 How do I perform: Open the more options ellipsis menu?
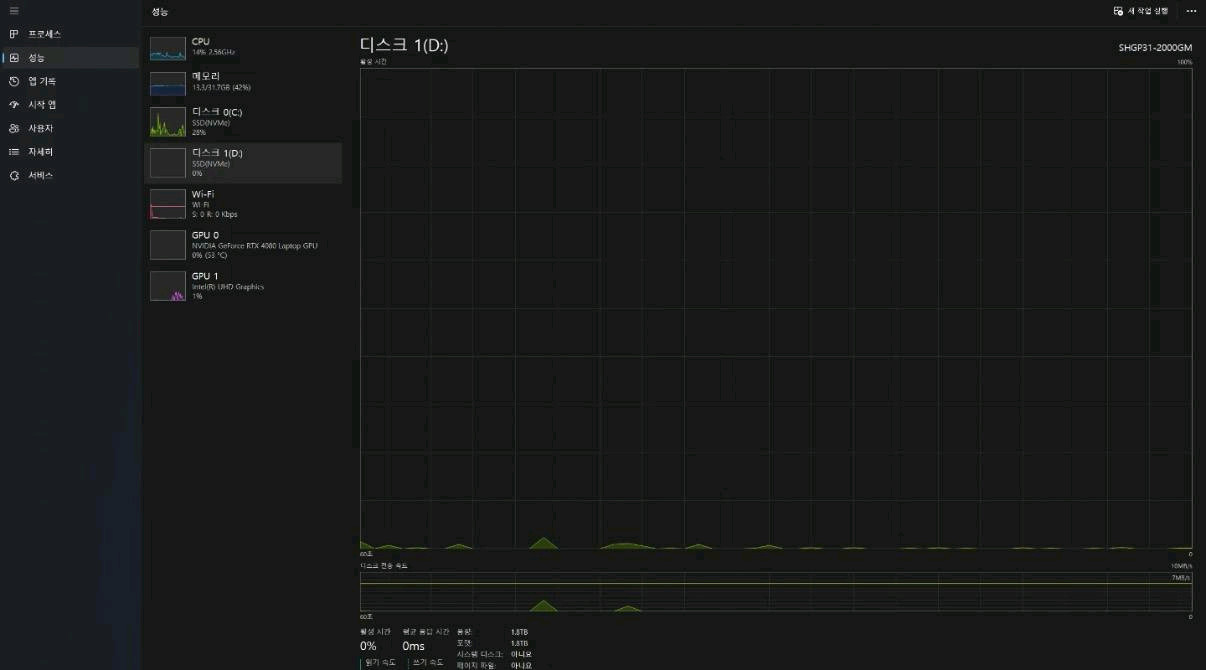1191,10
